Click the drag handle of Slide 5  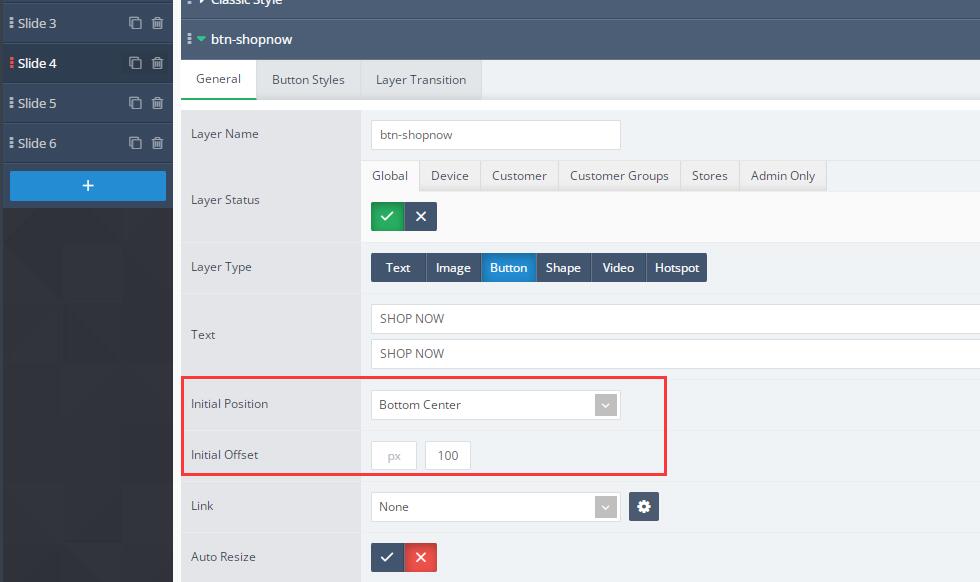click(11, 103)
